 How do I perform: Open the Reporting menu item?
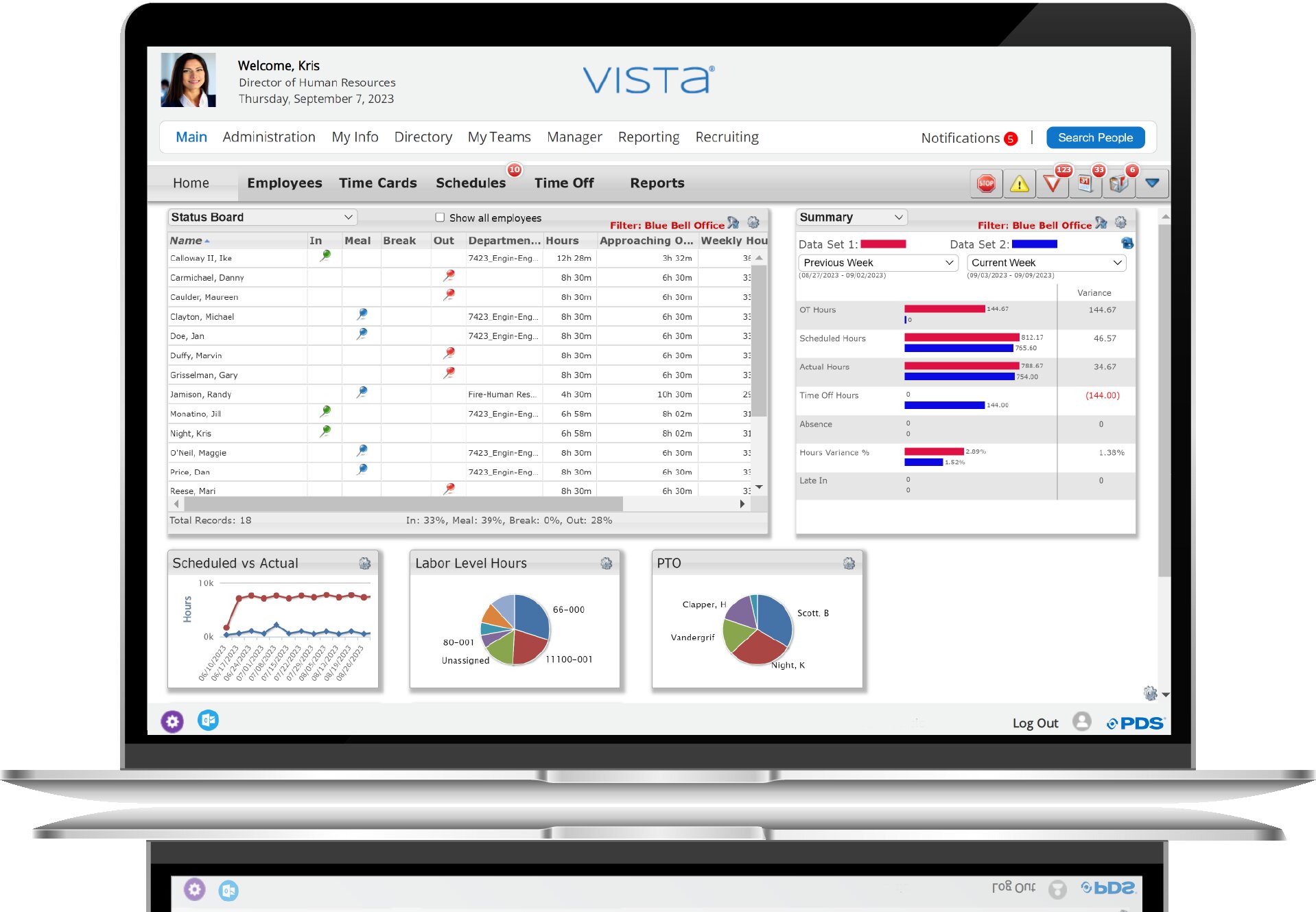point(648,137)
